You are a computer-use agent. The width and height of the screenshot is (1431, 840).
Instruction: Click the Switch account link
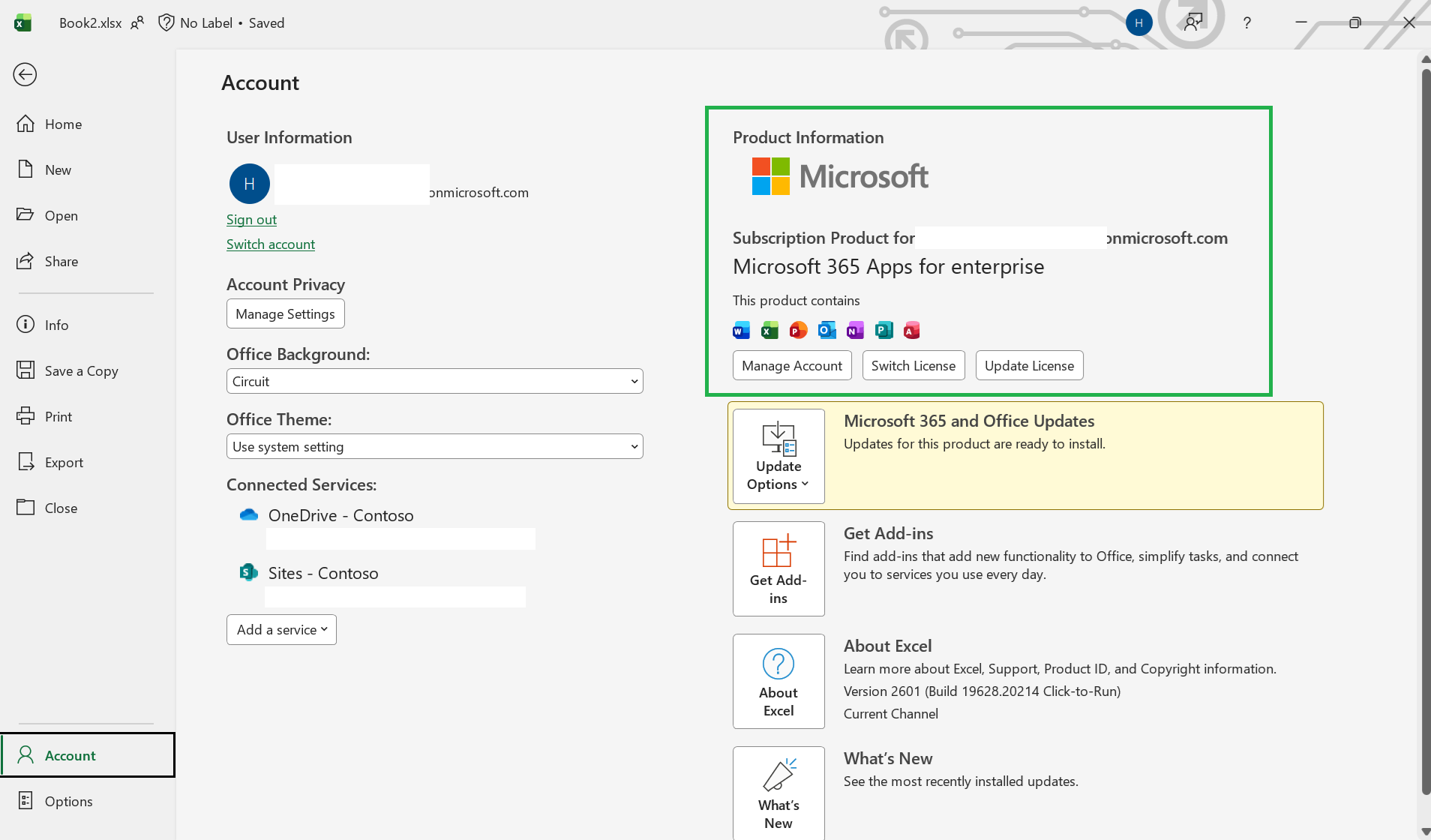[x=271, y=244]
